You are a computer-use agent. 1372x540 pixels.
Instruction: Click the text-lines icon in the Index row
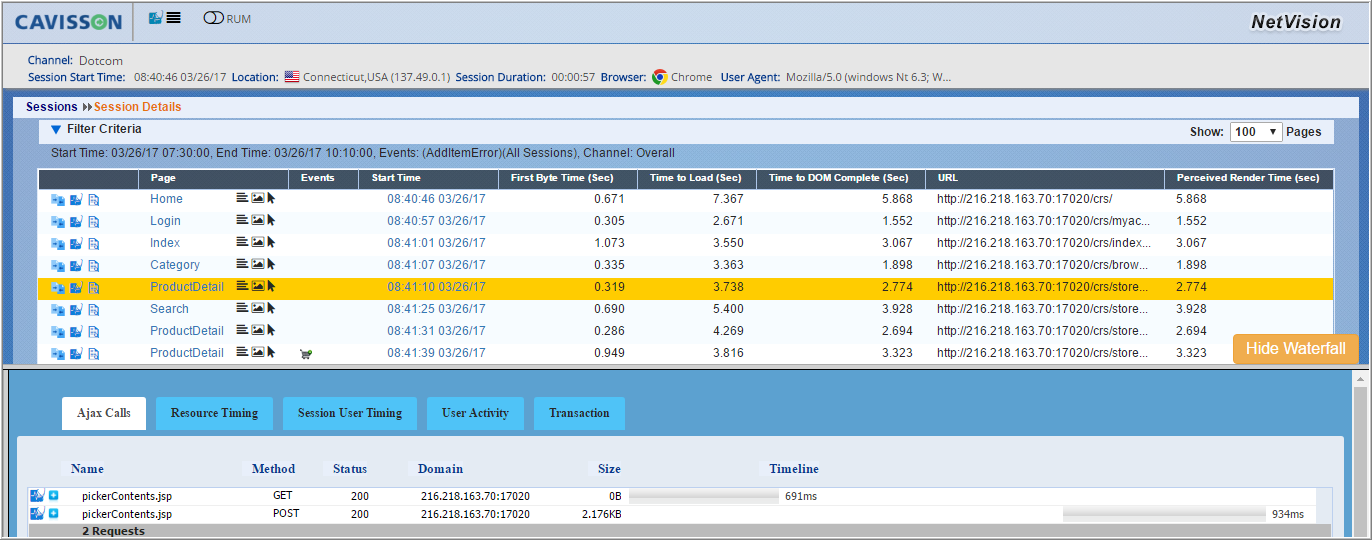(x=242, y=242)
